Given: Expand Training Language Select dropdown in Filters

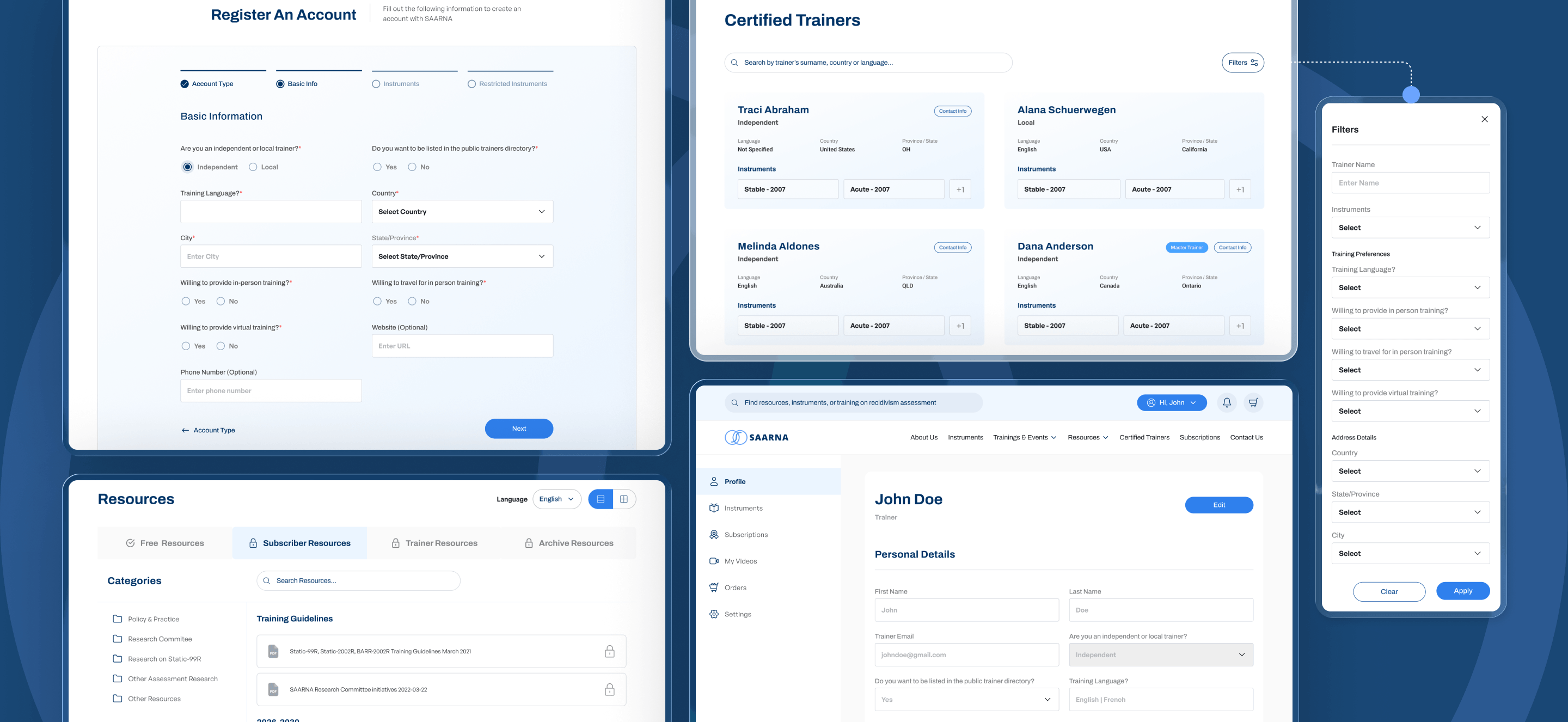Looking at the screenshot, I should click(1410, 287).
